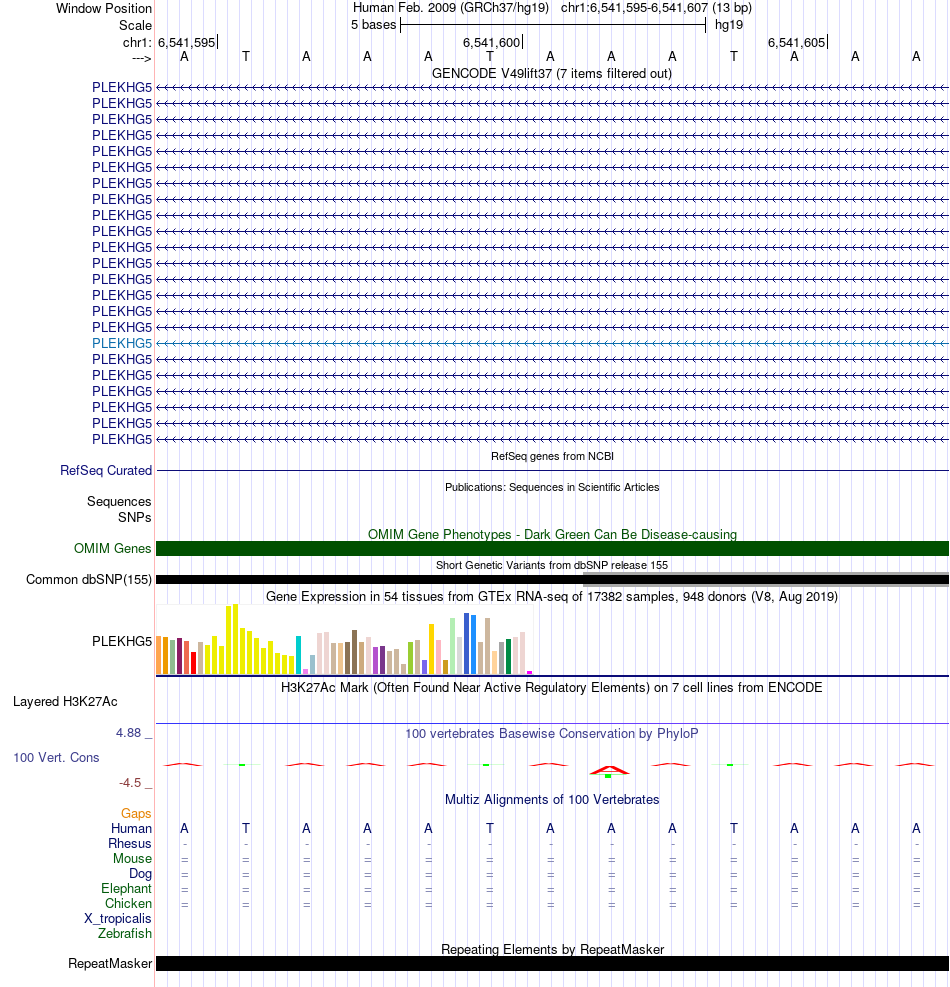Click the gray dbSNP variant bar
Image resolution: width=950 pixels, height=987 pixels.
[x=766, y=579]
